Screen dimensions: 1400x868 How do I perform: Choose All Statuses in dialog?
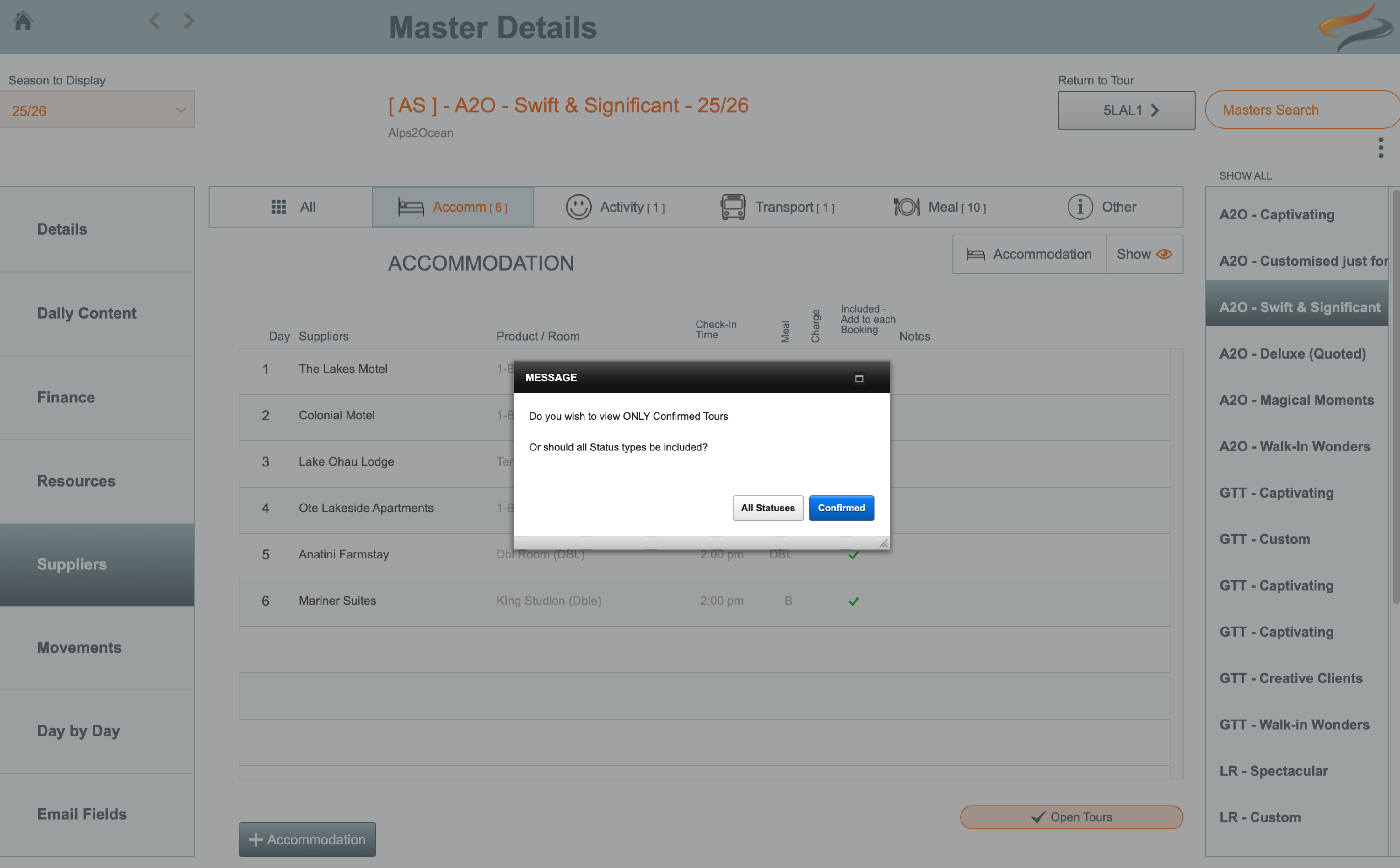tap(767, 508)
